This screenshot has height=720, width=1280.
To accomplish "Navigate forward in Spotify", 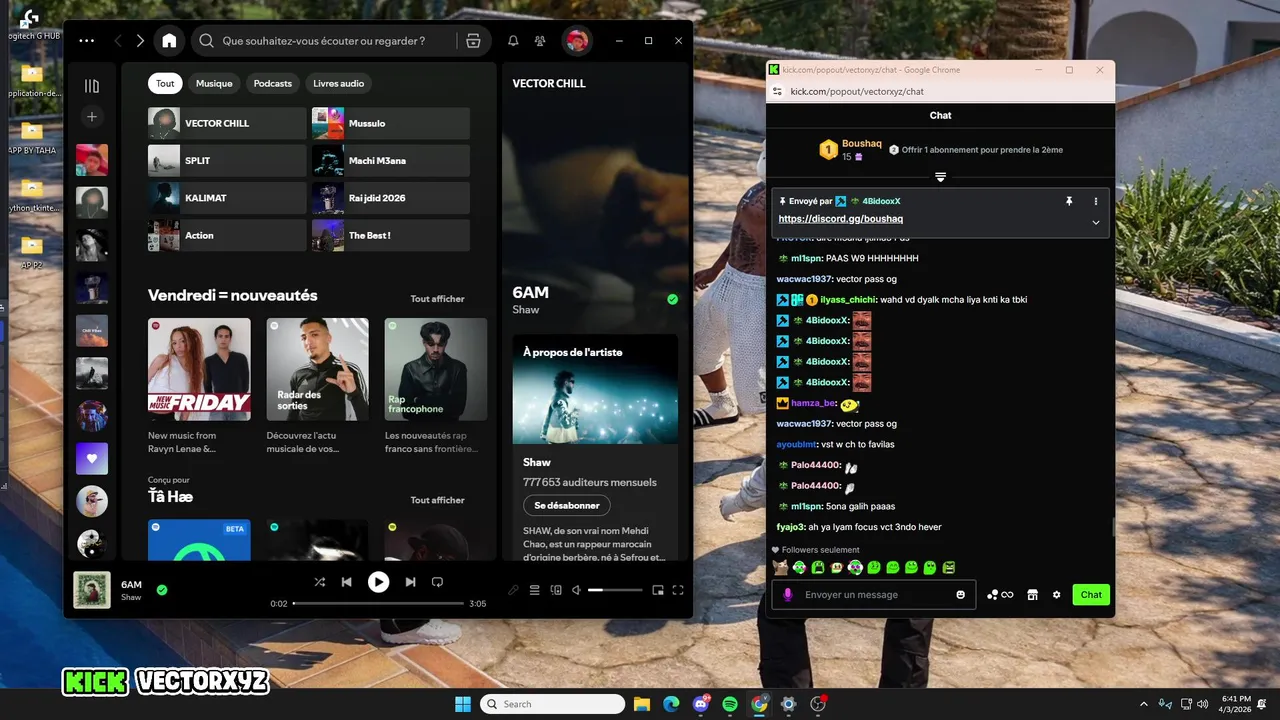I will pos(140,41).
